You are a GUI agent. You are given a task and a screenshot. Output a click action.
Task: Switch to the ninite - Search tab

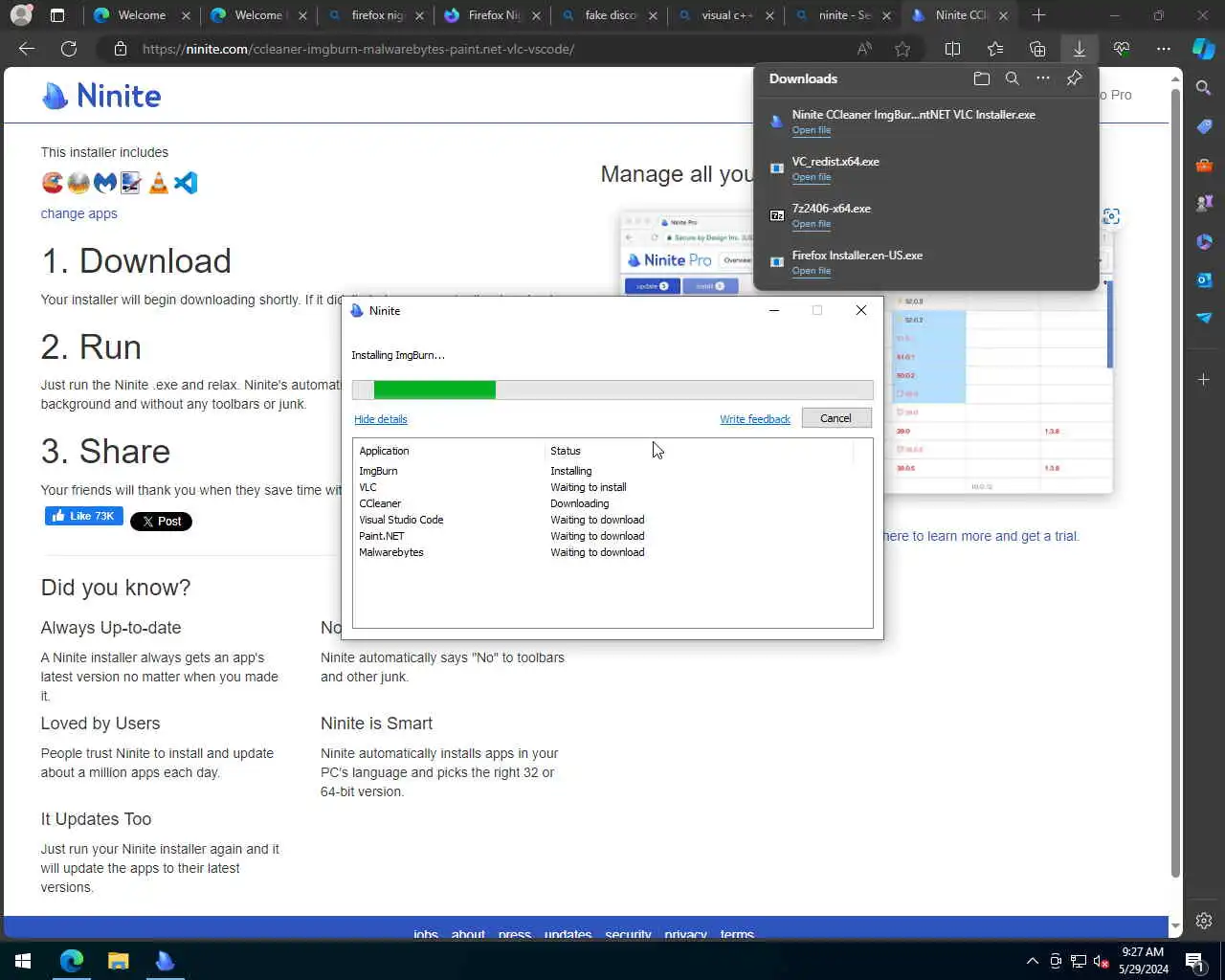pyautogui.click(x=843, y=15)
